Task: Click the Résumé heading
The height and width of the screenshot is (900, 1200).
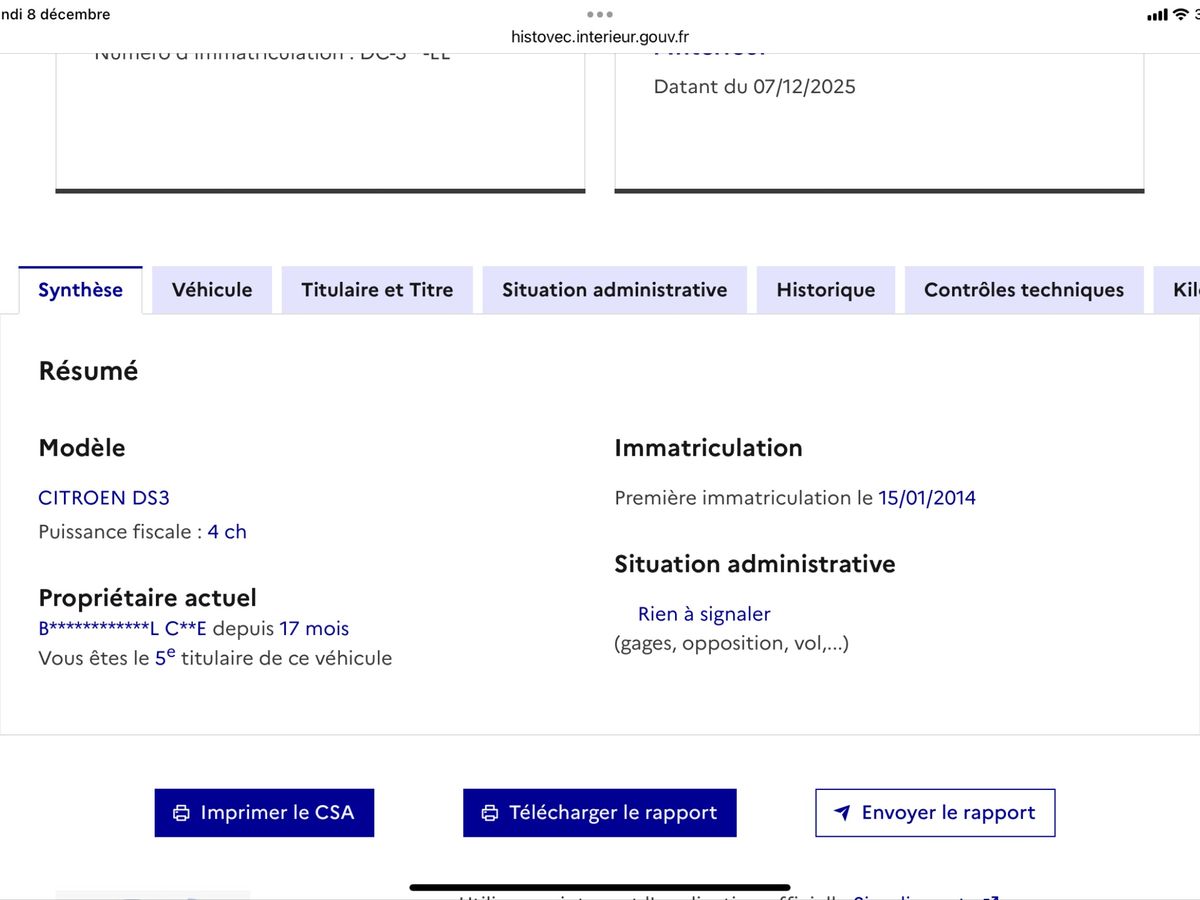Action: 88,371
